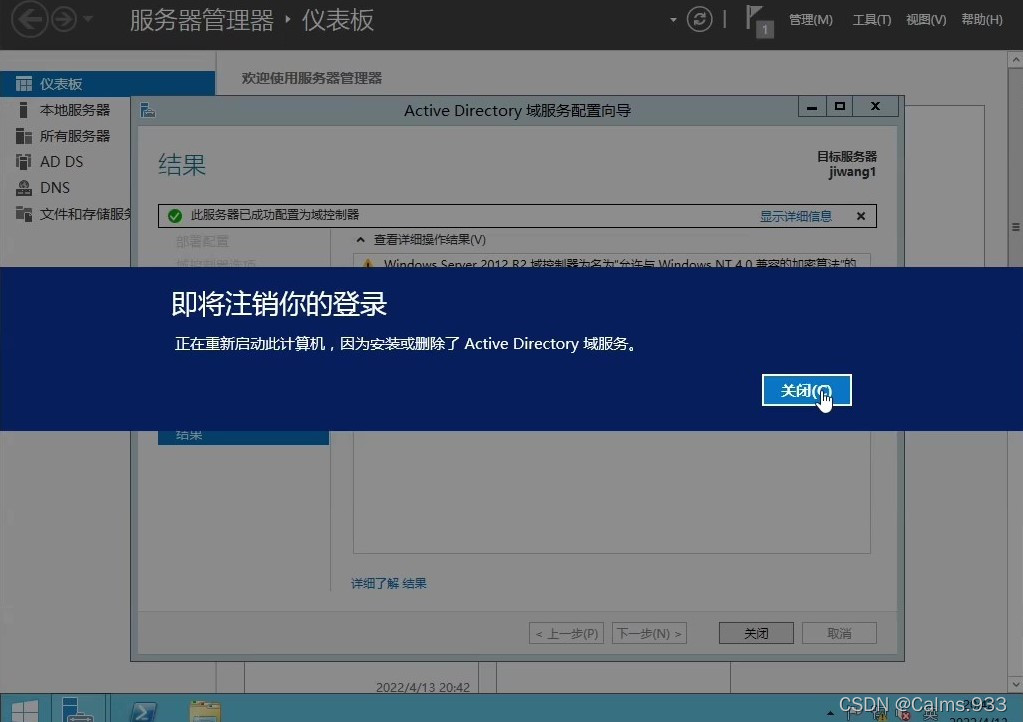Click the AD DS role icon
The height and width of the screenshot is (722, 1023).
[23, 162]
